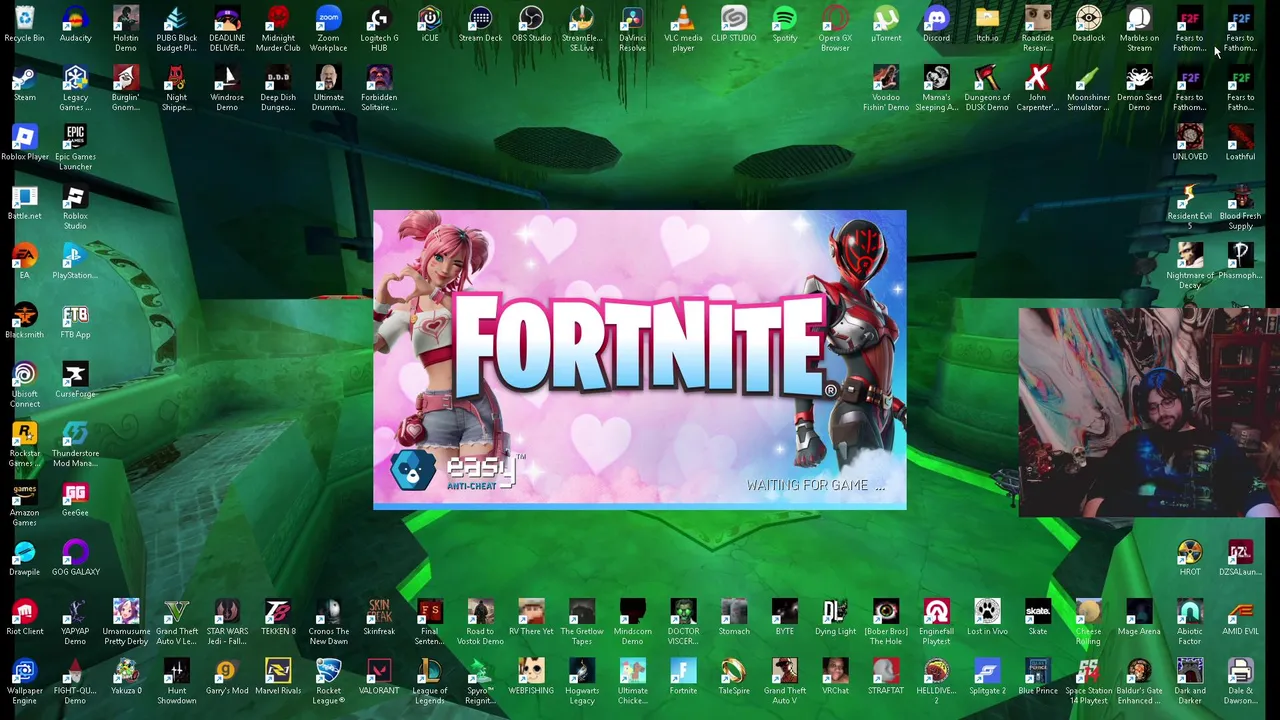
Task: Click the webcam overlay video feed
Action: click(x=1149, y=412)
